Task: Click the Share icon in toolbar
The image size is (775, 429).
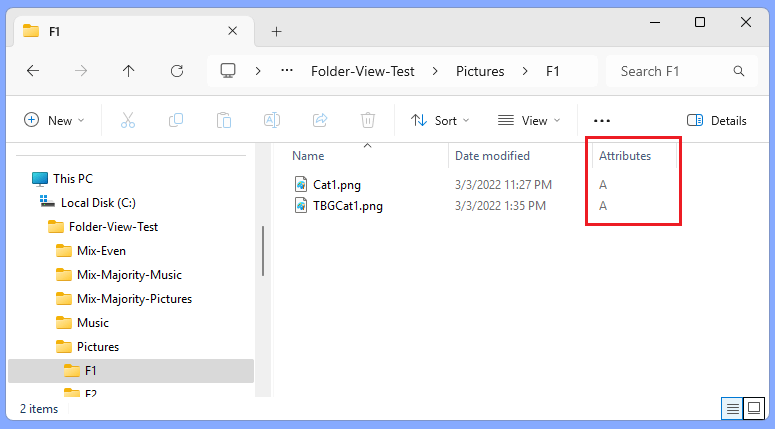Action: click(320, 120)
